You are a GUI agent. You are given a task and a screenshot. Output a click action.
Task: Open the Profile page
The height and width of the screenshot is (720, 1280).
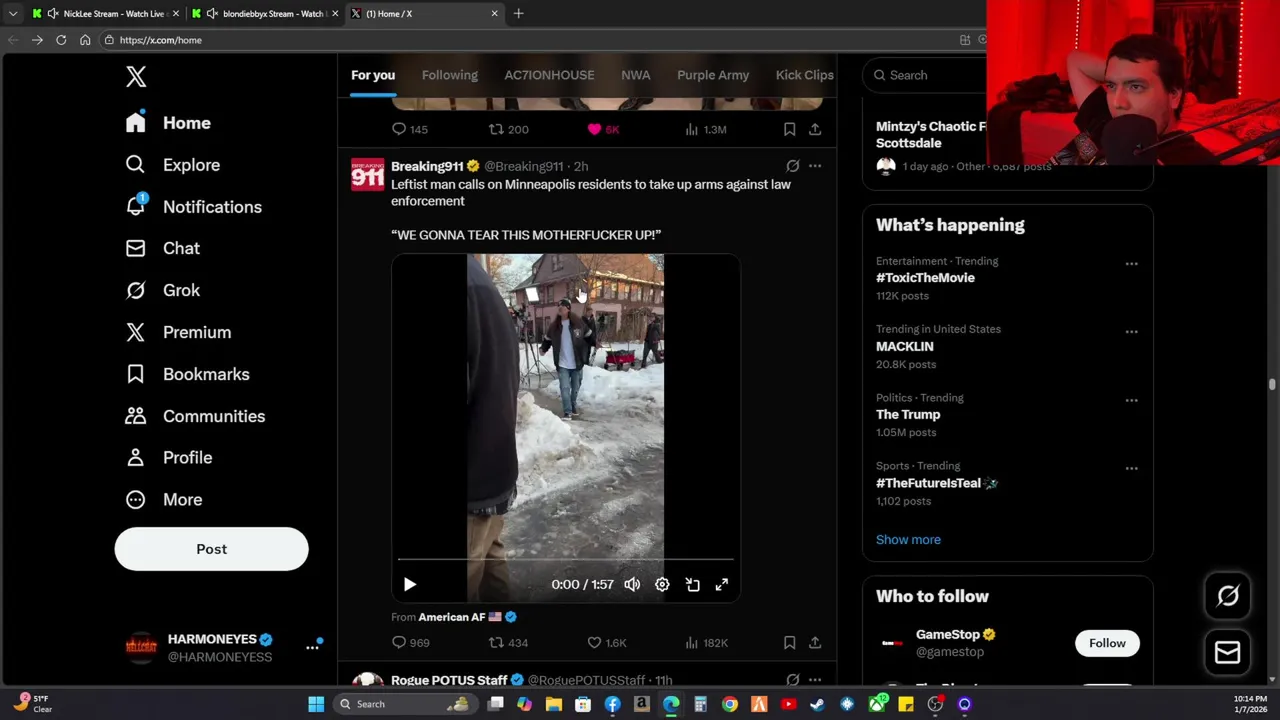click(168, 457)
